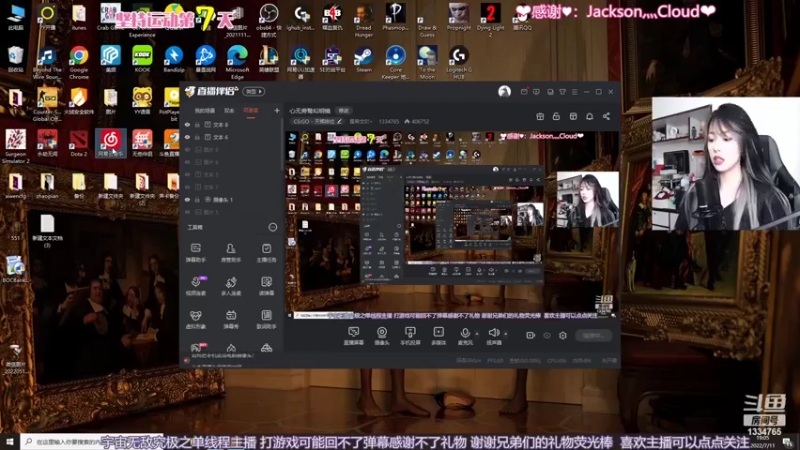The height and width of the screenshot is (450, 800).
Task: Open the recording camera icon in bottom toolbar
Action: click(x=530, y=335)
